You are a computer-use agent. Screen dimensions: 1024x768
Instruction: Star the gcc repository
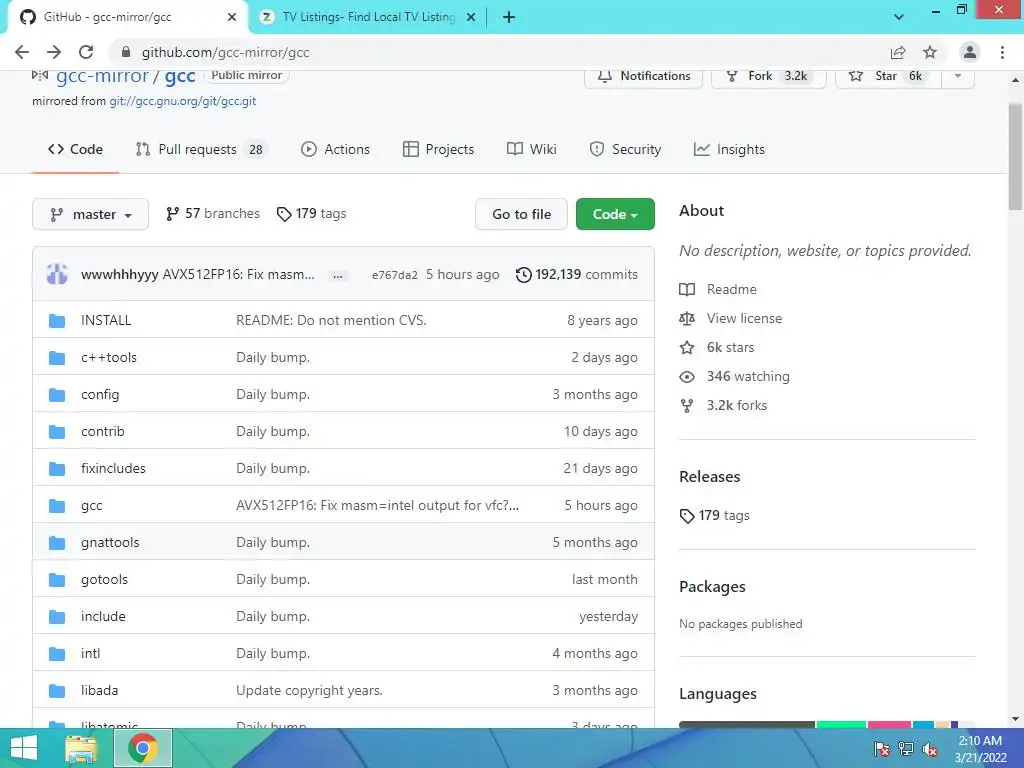pos(888,76)
